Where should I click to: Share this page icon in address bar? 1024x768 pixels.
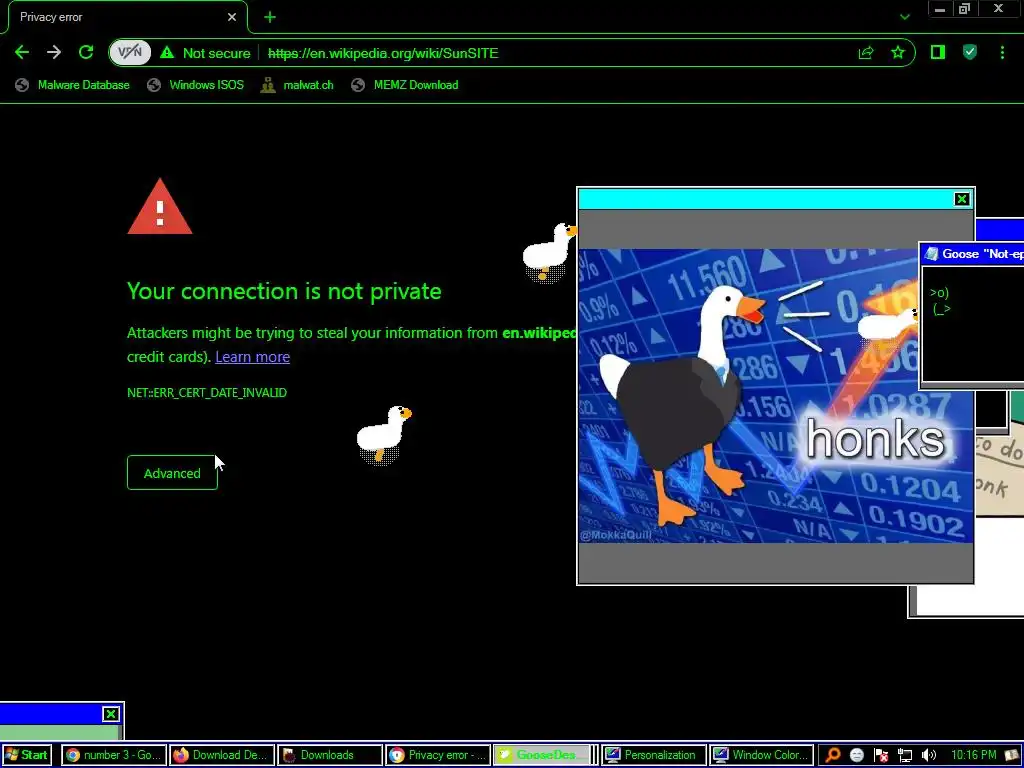coord(866,53)
